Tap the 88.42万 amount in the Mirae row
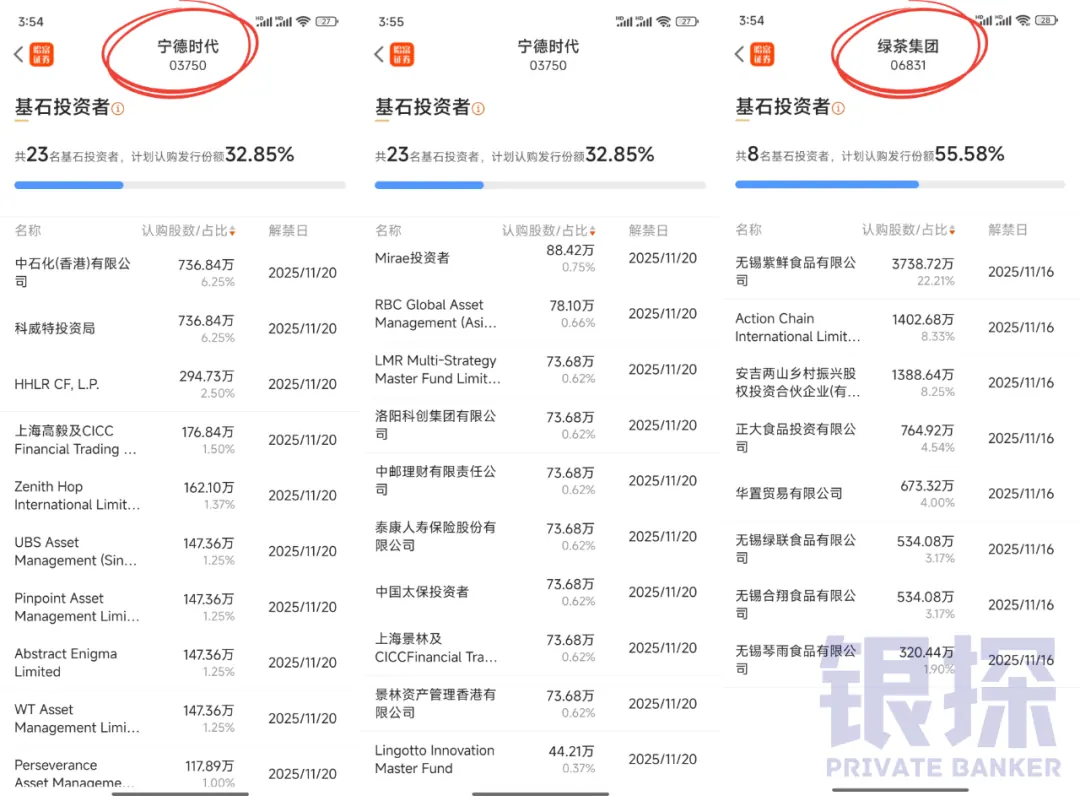Viewport: 1080px width, 801px height. coord(570,251)
